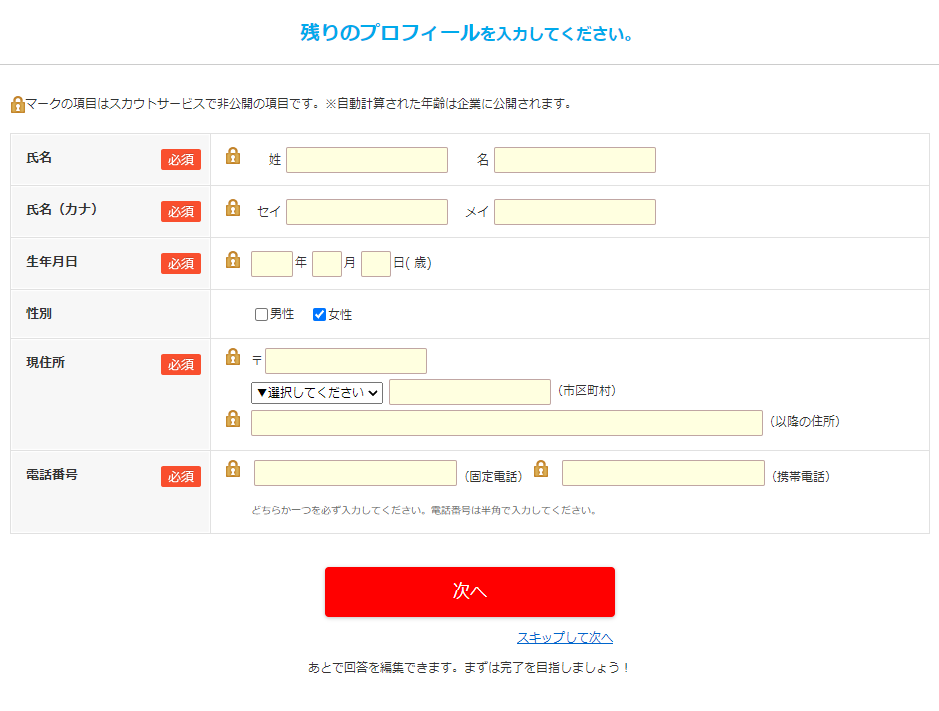This screenshot has width=939, height=711.
Task: Click the 携帯電話 phone field
Action: [x=663, y=473]
